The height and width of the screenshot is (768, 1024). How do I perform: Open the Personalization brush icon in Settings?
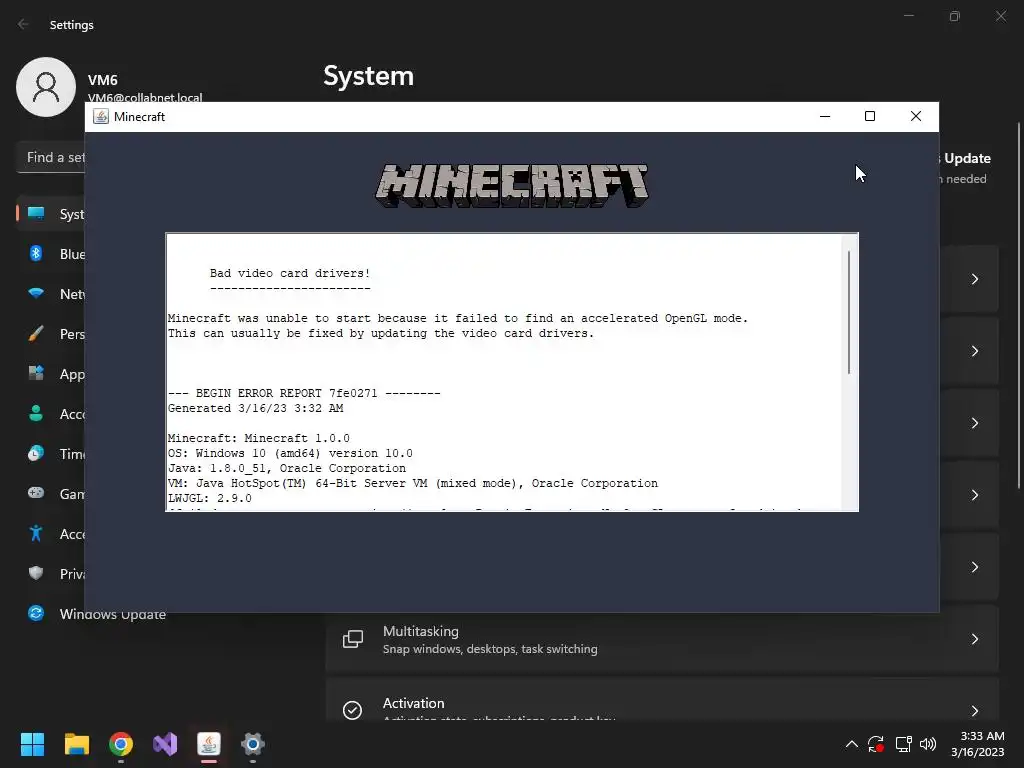(36, 334)
